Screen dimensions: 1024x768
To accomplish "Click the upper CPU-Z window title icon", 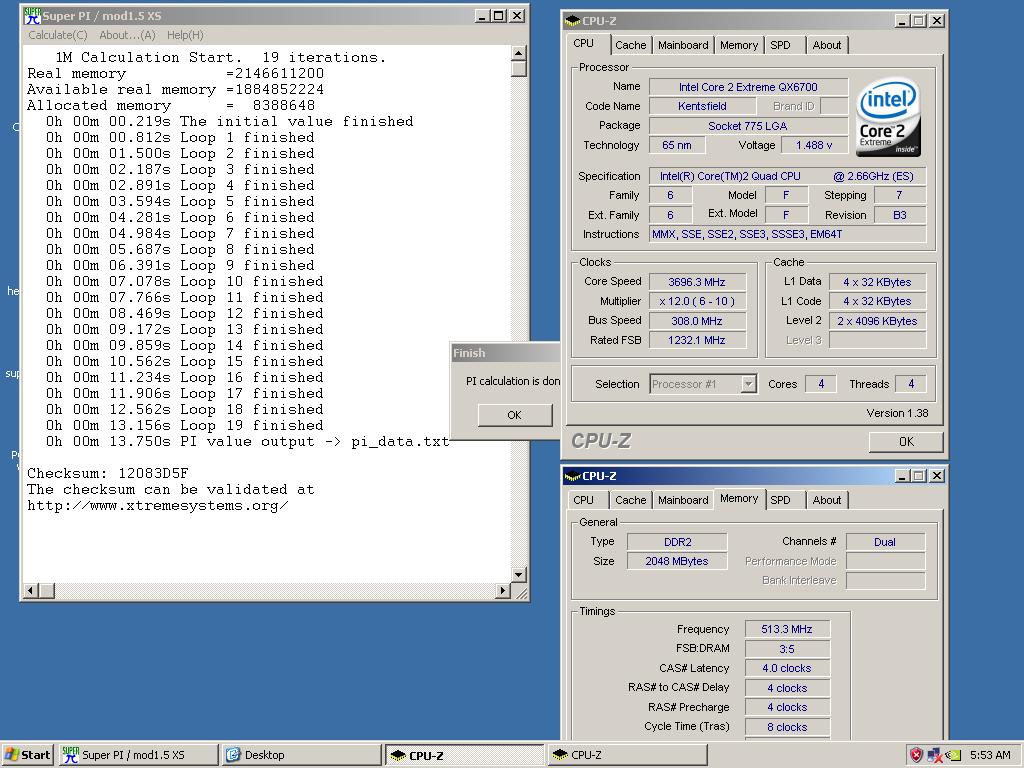I will pos(572,21).
